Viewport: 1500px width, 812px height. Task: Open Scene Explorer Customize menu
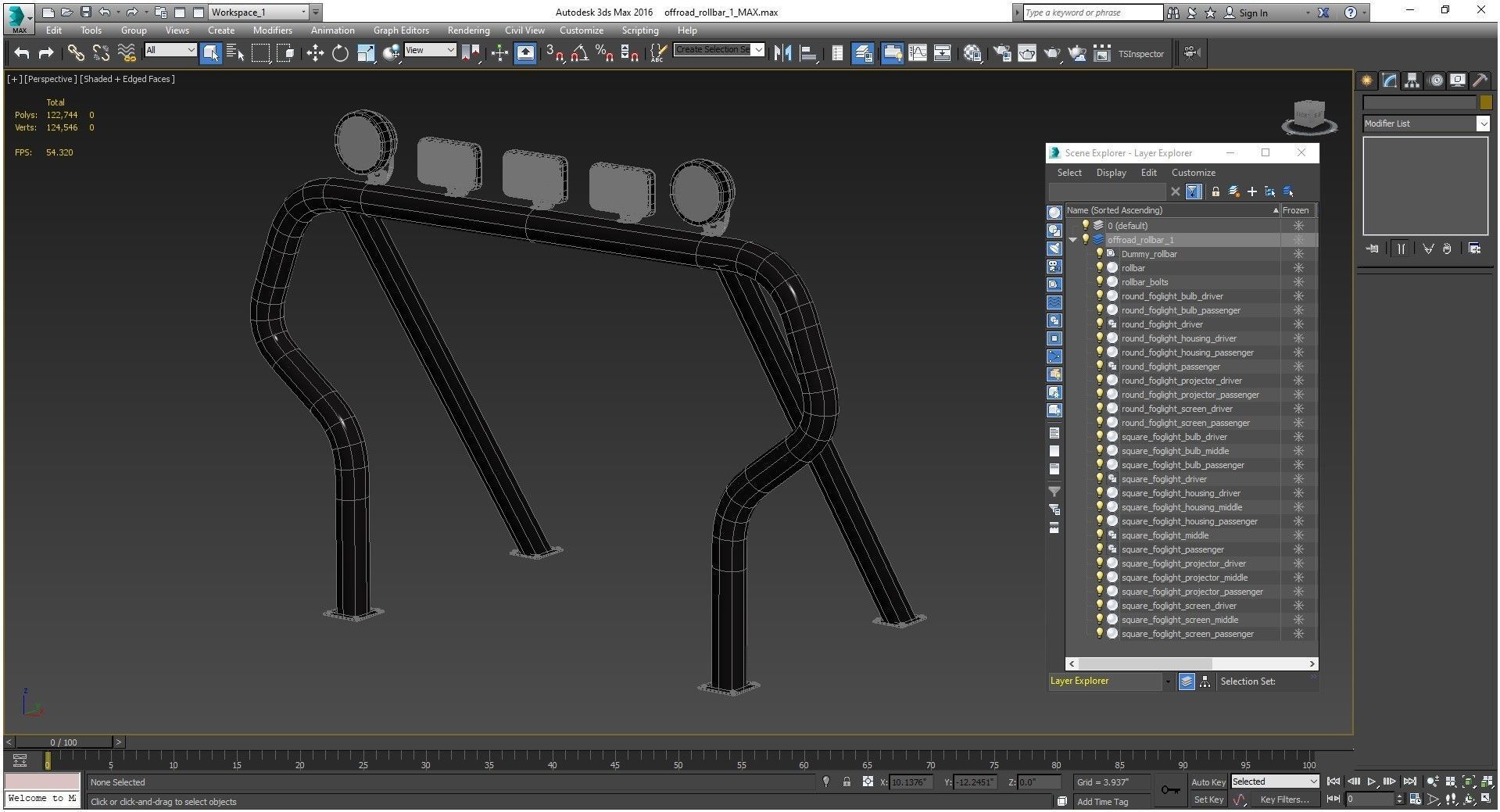pos(1193,173)
